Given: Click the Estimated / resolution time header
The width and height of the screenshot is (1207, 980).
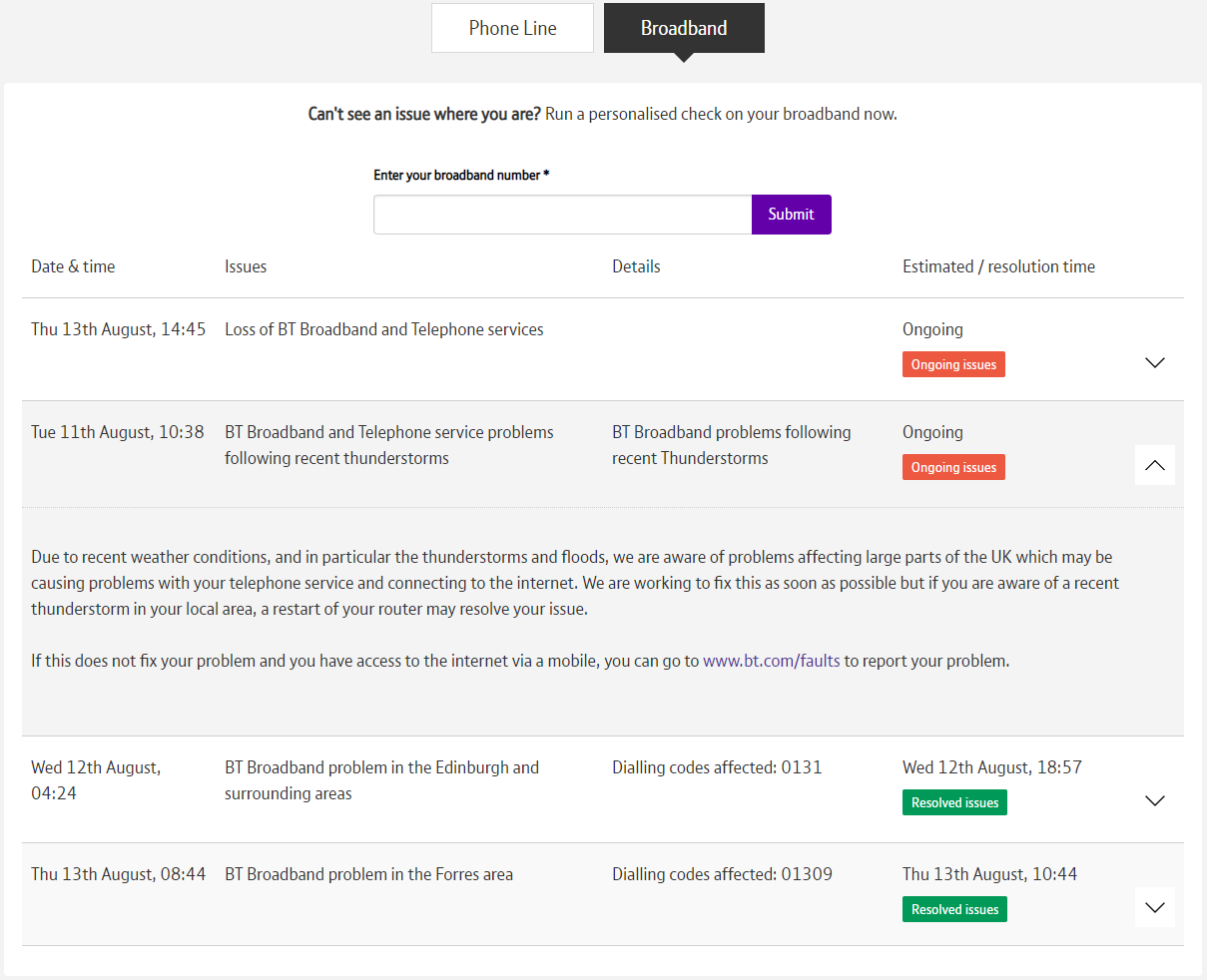Looking at the screenshot, I should point(998,266).
